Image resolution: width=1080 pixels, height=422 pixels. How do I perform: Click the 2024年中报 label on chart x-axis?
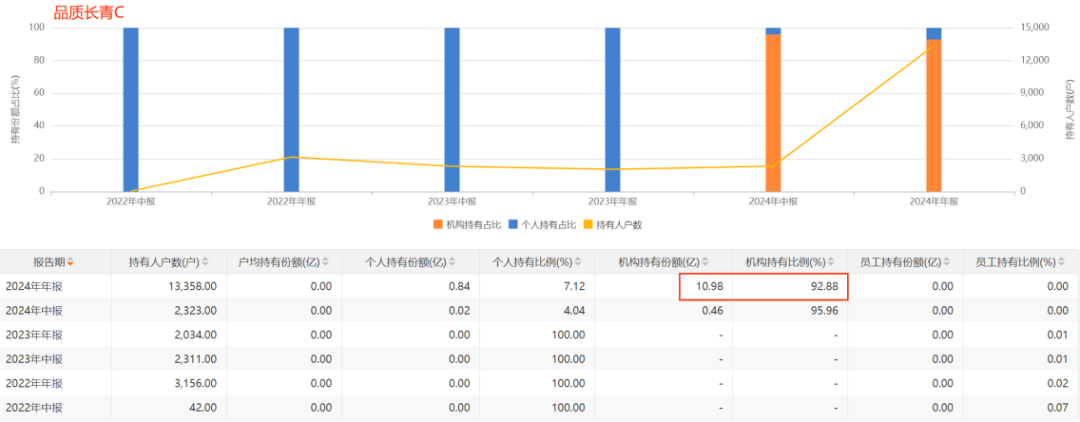click(773, 202)
